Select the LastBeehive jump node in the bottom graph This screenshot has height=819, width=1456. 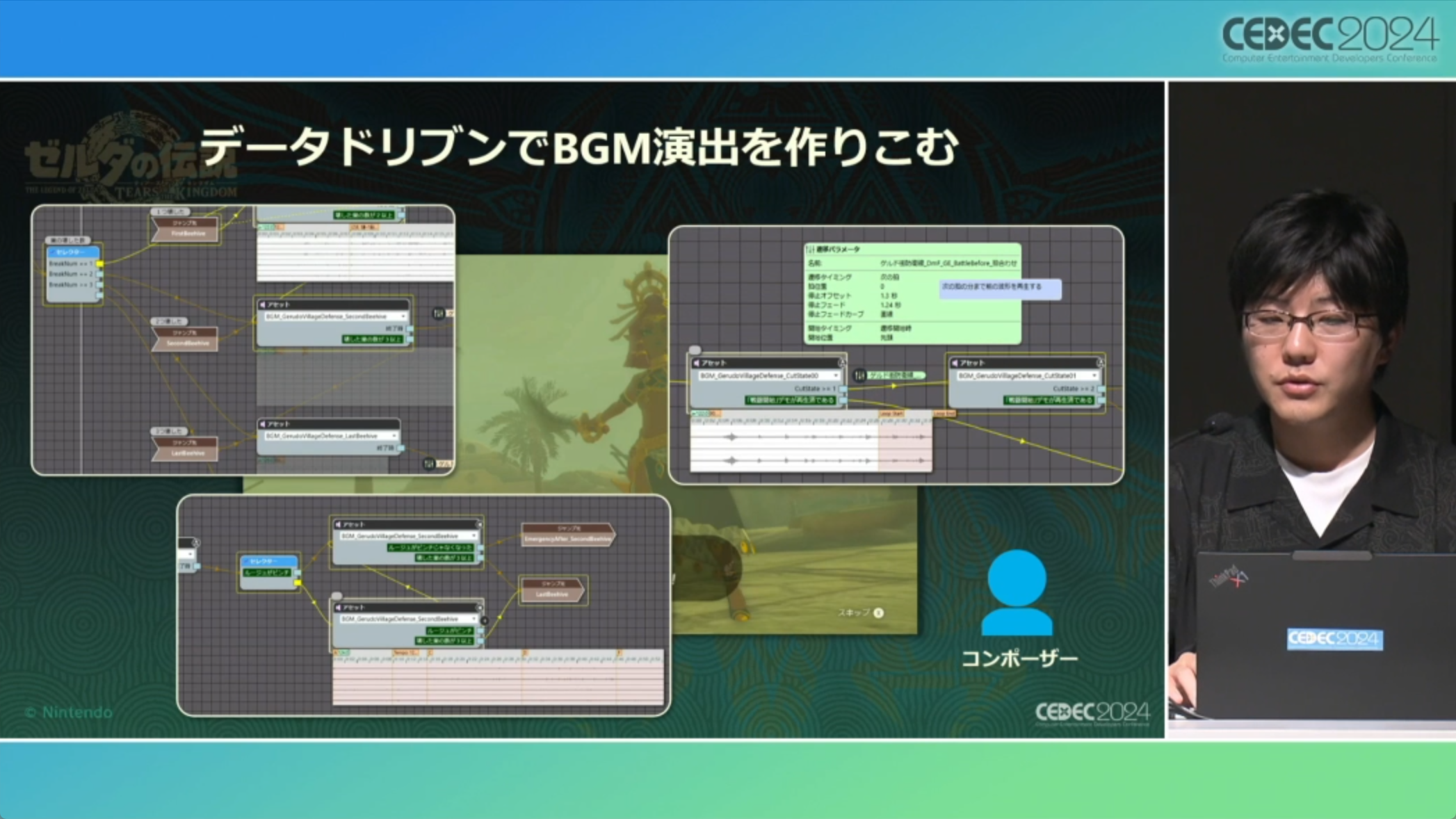[x=553, y=590]
